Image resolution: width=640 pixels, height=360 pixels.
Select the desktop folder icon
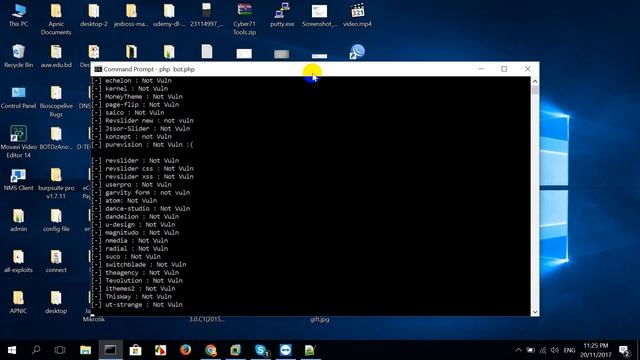56,302
